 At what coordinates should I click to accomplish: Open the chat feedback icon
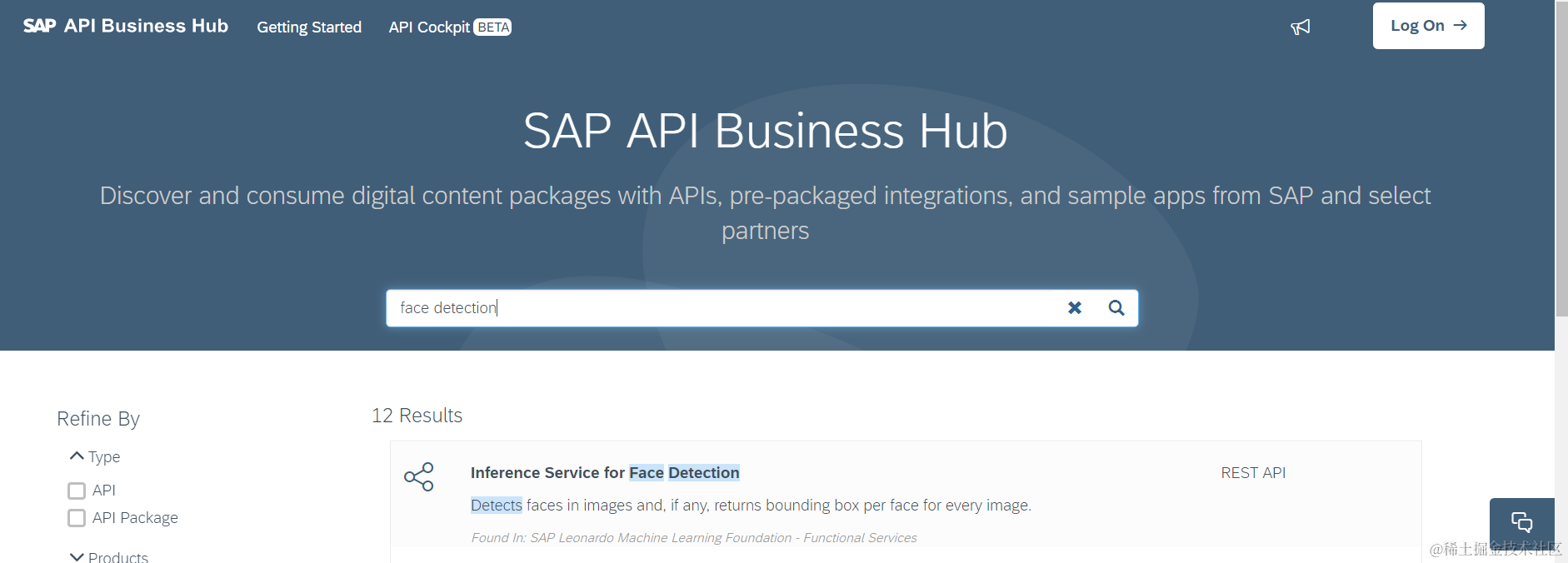tap(1521, 522)
